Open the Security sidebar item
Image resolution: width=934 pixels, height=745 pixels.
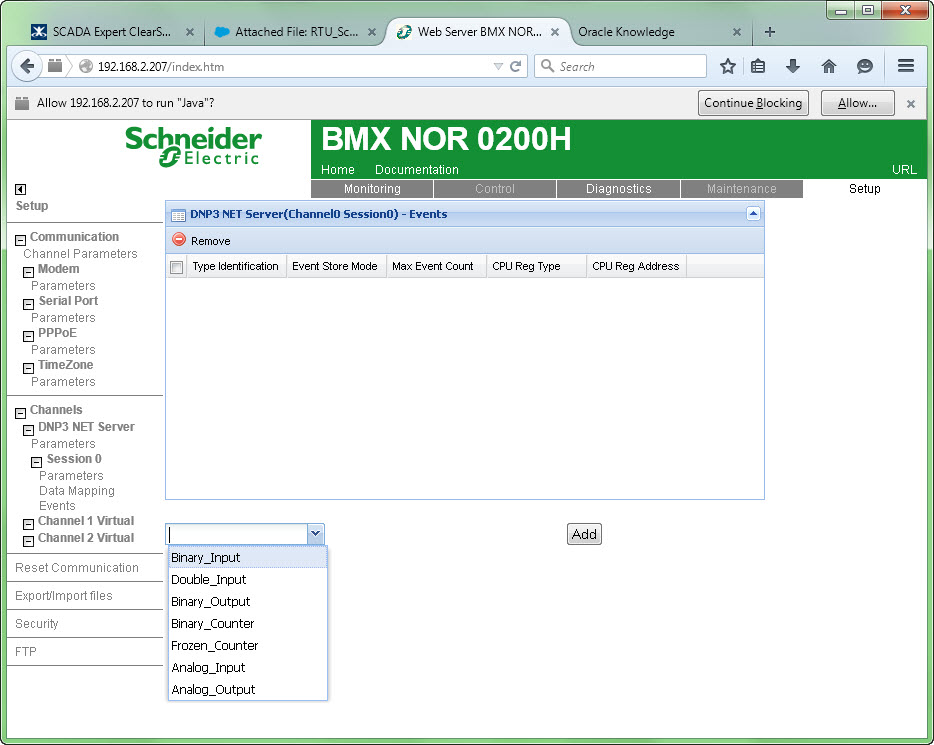pos(37,624)
